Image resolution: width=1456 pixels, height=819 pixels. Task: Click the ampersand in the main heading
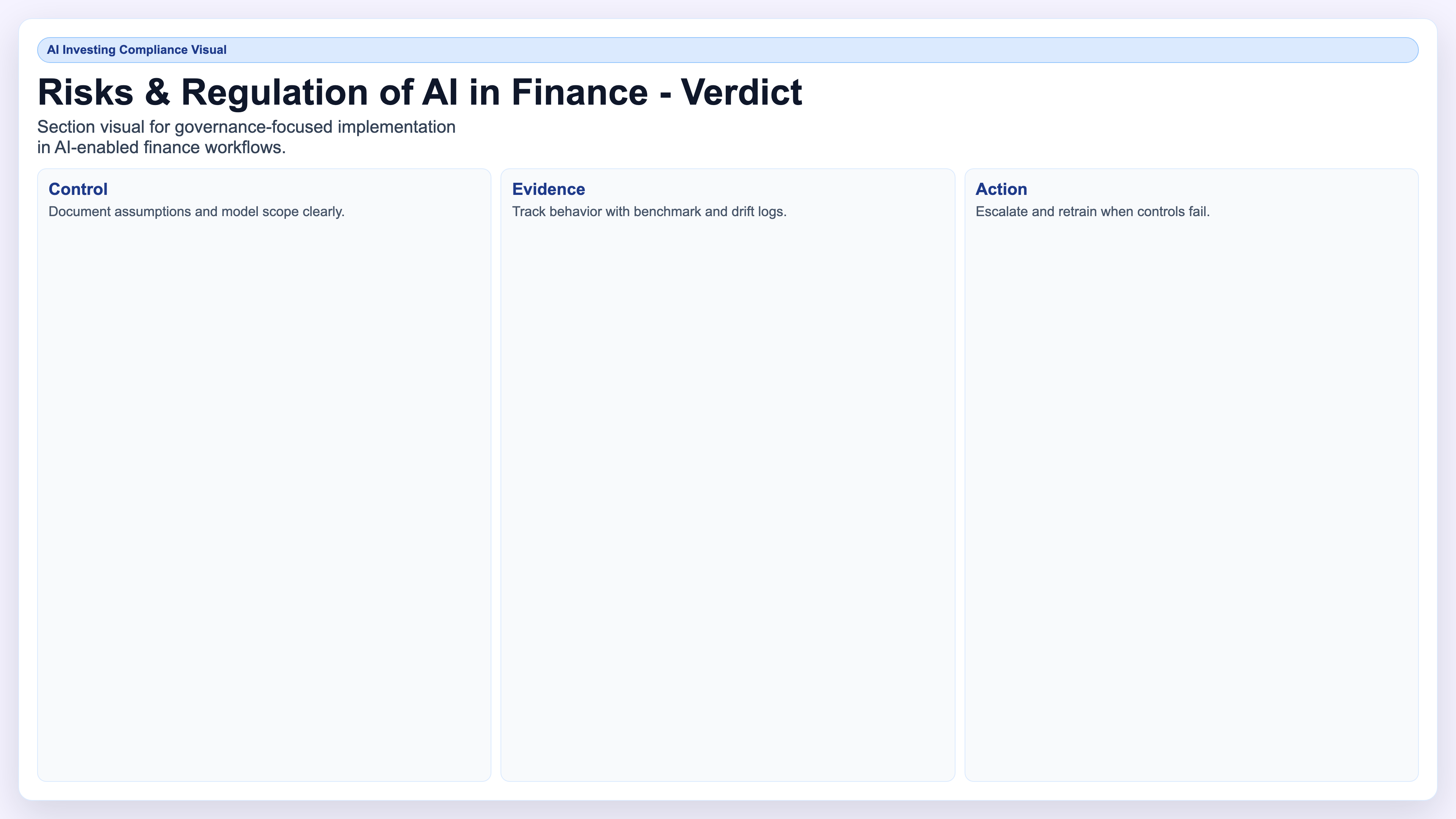(157, 92)
